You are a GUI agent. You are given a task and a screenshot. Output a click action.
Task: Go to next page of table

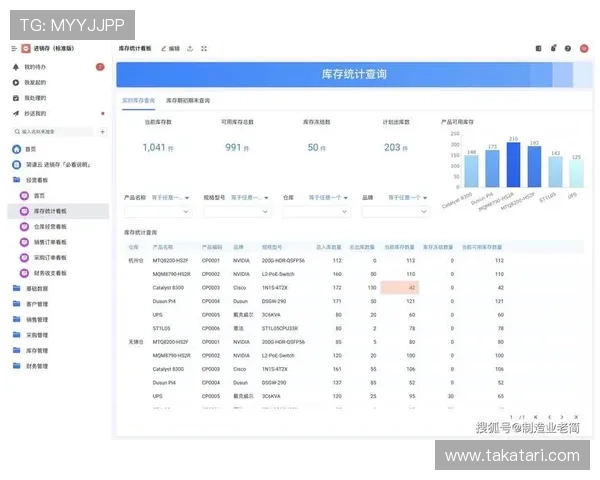(x=562, y=417)
